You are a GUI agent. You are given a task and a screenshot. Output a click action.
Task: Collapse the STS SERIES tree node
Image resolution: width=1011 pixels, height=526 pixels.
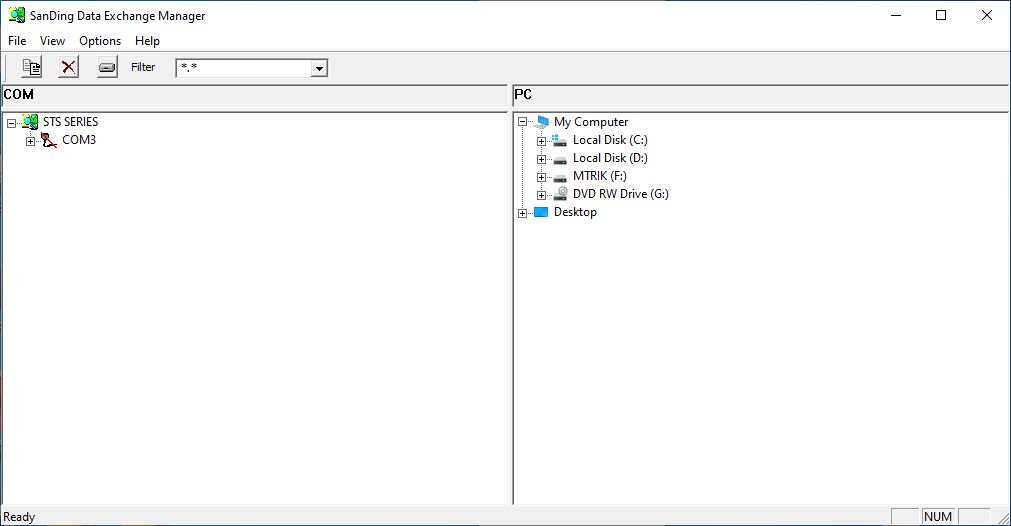pos(11,123)
